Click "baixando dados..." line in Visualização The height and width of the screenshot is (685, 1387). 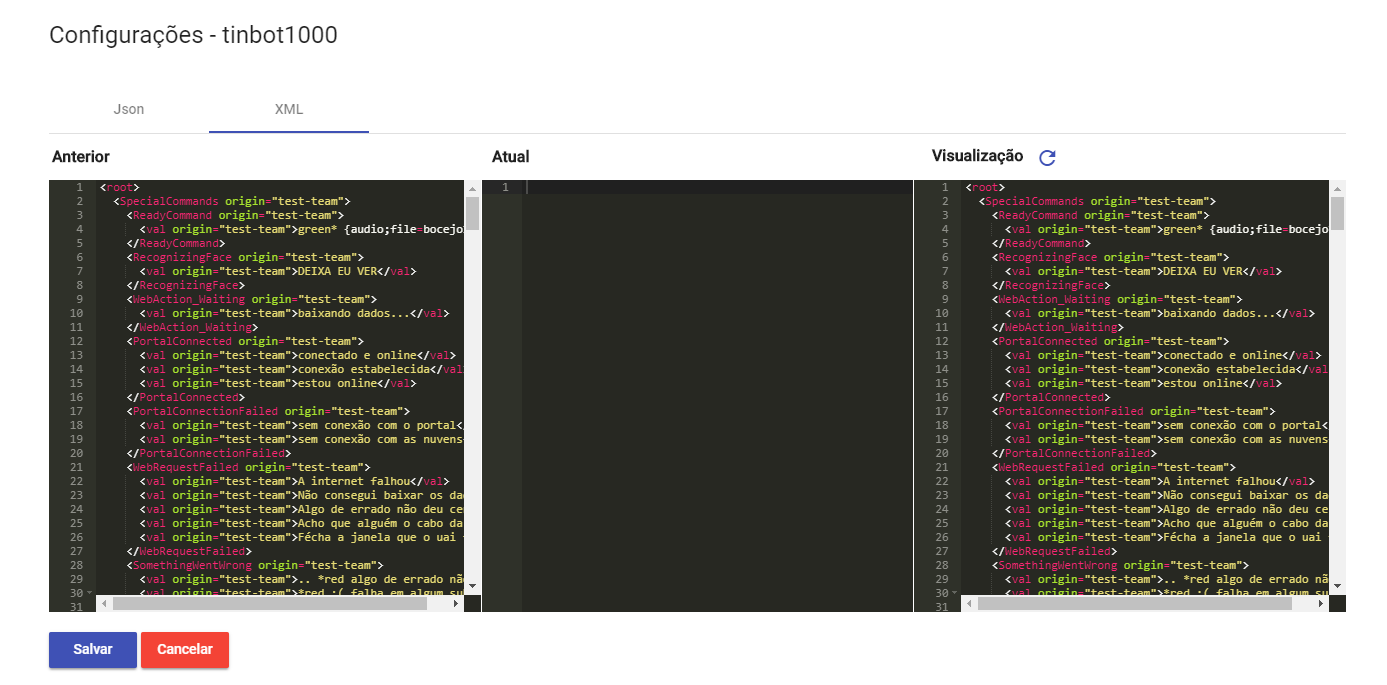point(1159,313)
